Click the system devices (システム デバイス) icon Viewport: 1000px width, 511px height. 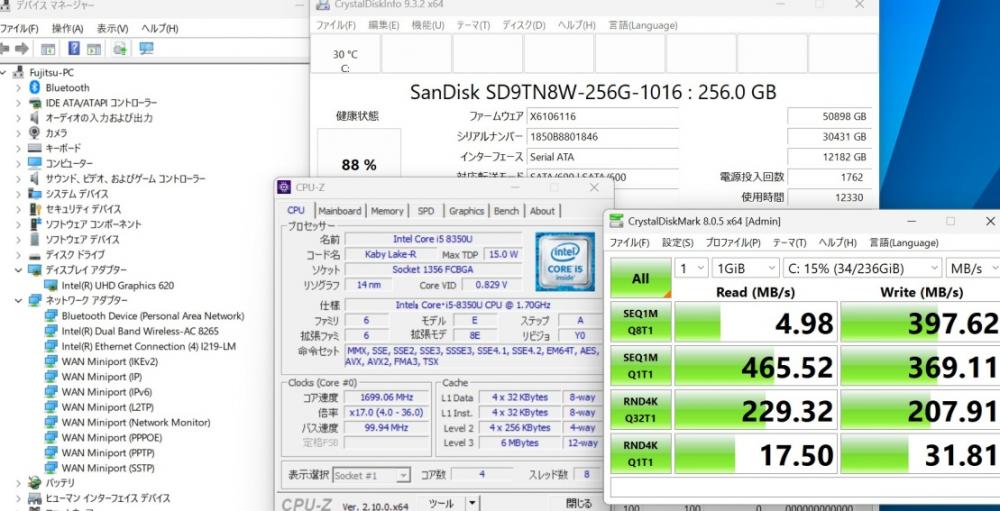point(34,194)
